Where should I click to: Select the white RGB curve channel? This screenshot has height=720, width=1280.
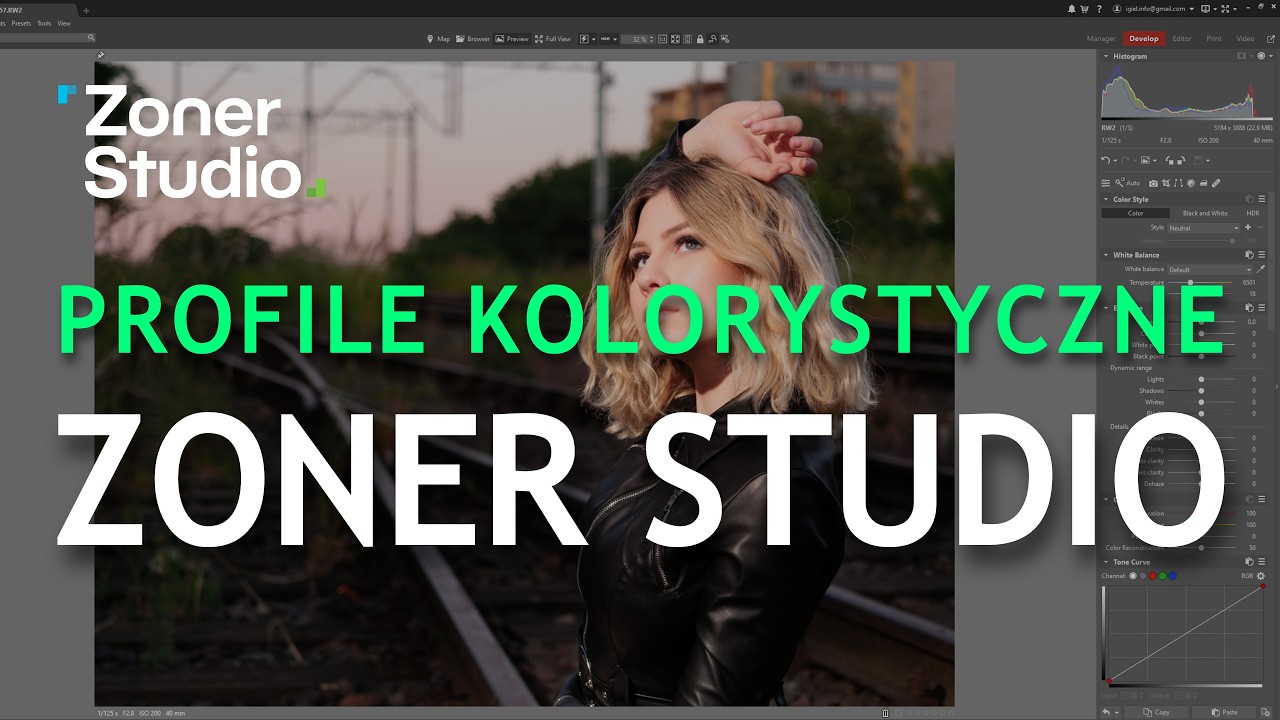coord(1133,576)
